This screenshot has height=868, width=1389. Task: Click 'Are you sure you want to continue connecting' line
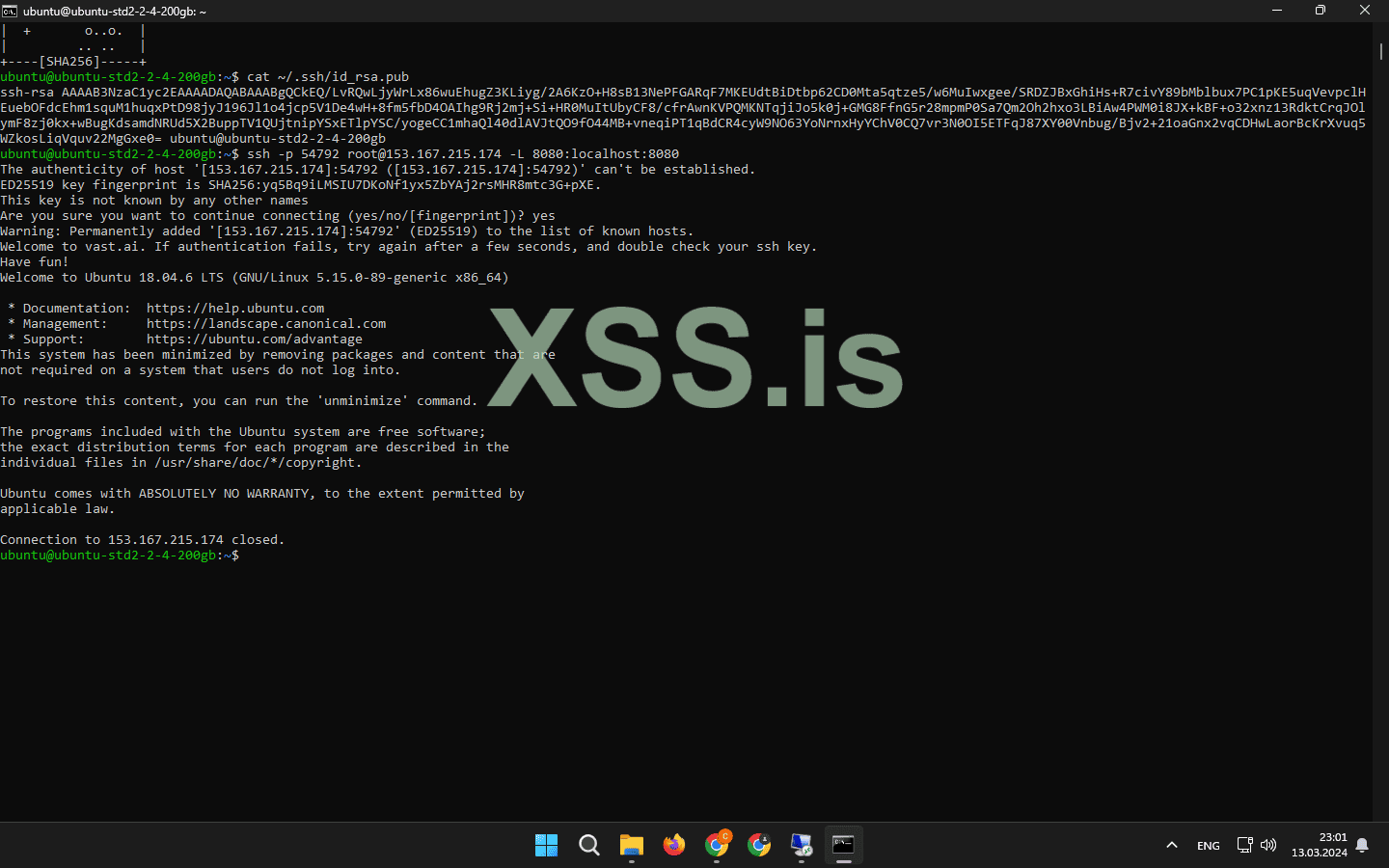point(278,216)
